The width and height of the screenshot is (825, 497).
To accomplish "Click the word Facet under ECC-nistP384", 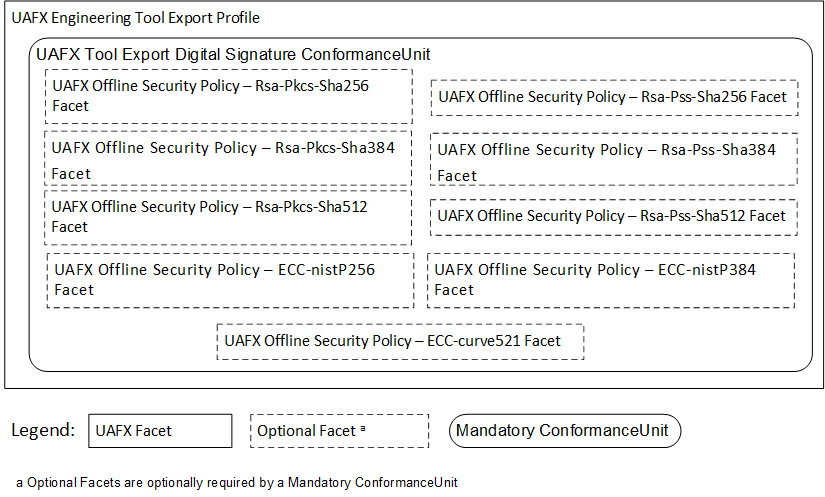I will point(454,290).
